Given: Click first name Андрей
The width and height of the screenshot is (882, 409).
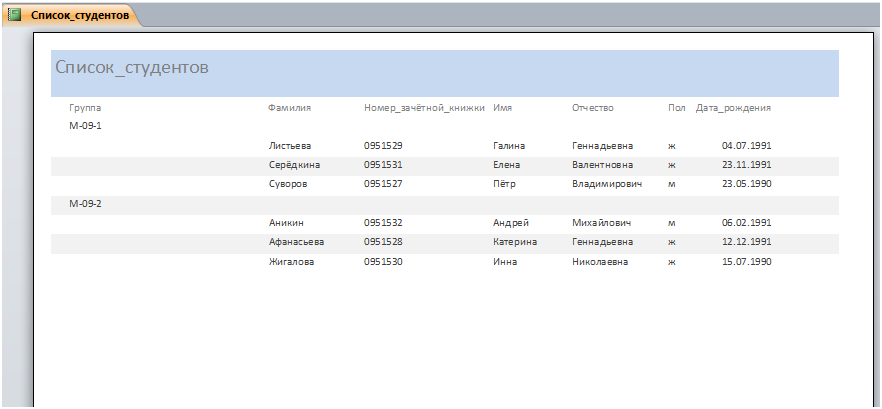Looking at the screenshot, I should click(511, 223).
